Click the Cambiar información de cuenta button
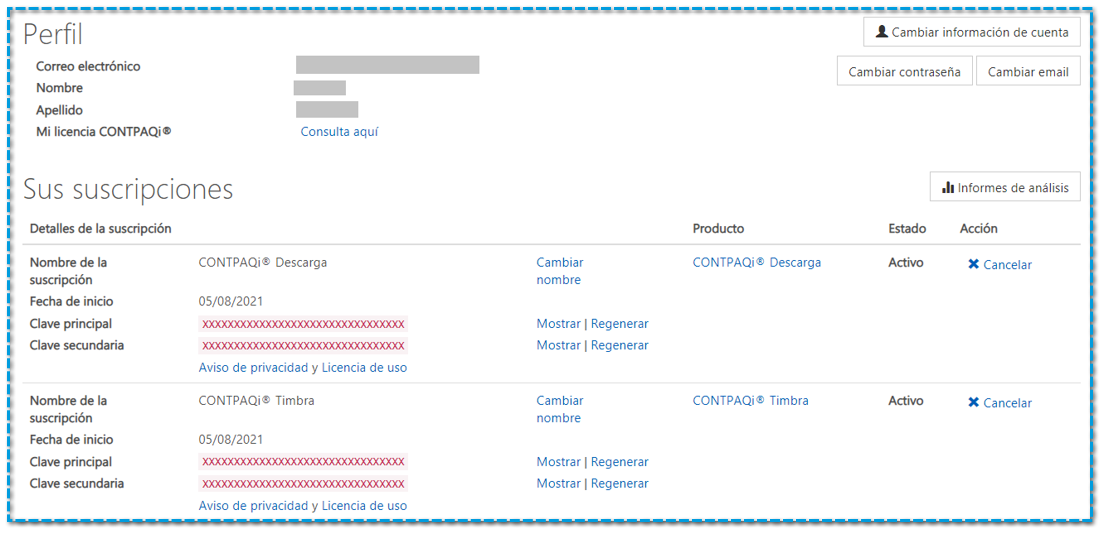The height and width of the screenshot is (533, 1104). coord(971,32)
